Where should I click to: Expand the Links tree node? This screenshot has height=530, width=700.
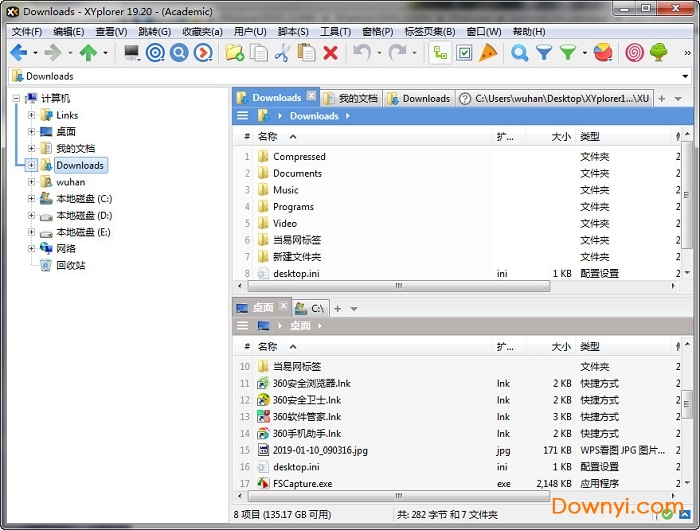[x=31, y=115]
